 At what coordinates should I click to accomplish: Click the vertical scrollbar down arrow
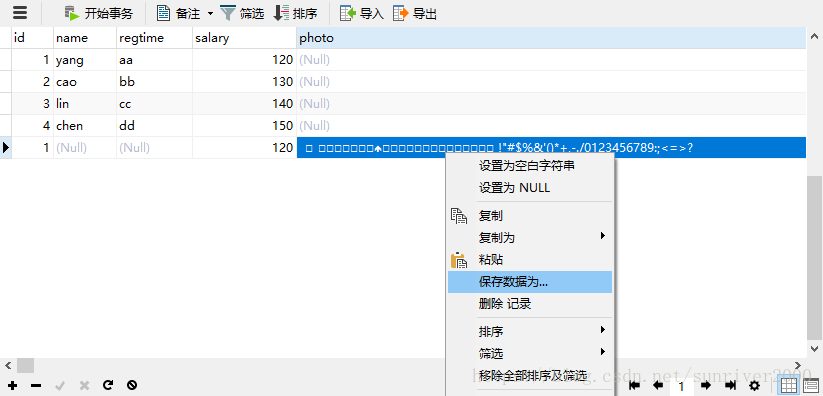point(815,348)
